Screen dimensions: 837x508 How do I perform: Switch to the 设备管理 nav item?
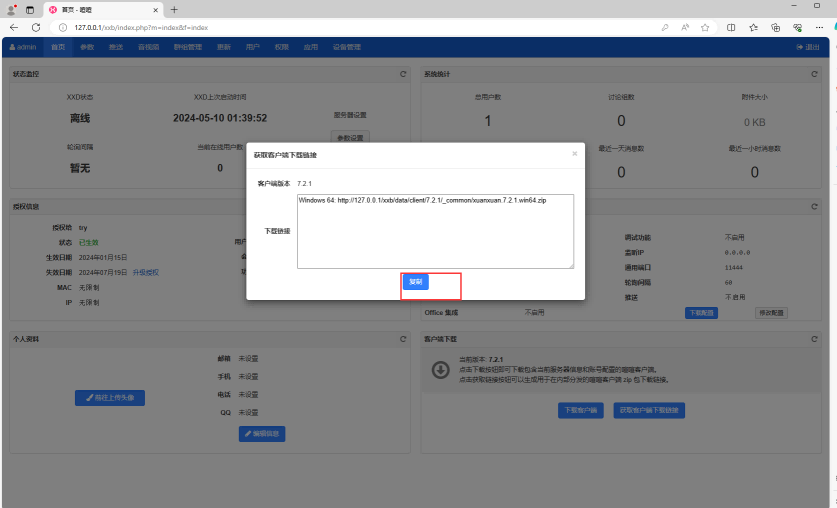[346, 47]
